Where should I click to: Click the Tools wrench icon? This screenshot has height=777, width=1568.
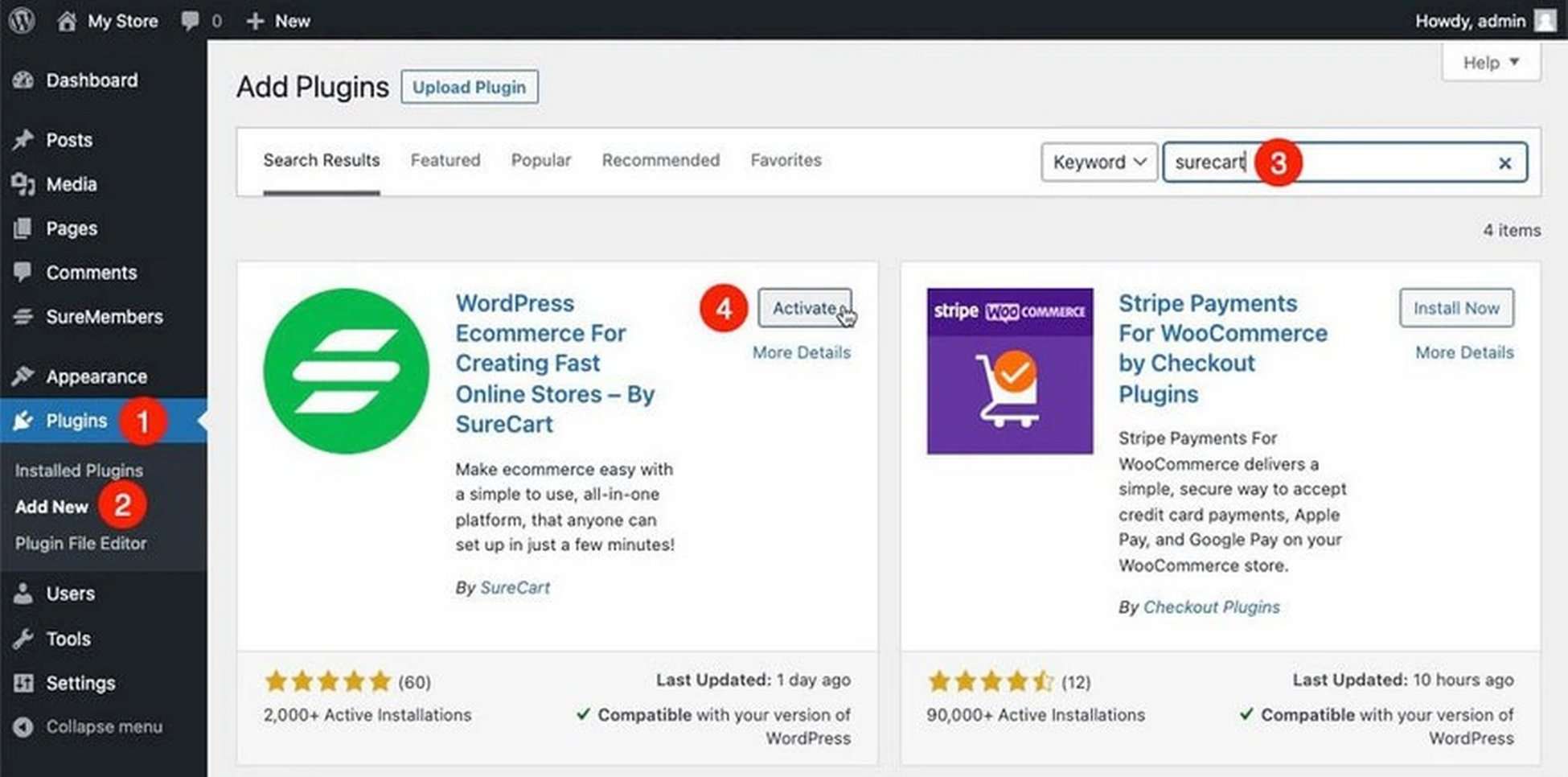coord(23,639)
